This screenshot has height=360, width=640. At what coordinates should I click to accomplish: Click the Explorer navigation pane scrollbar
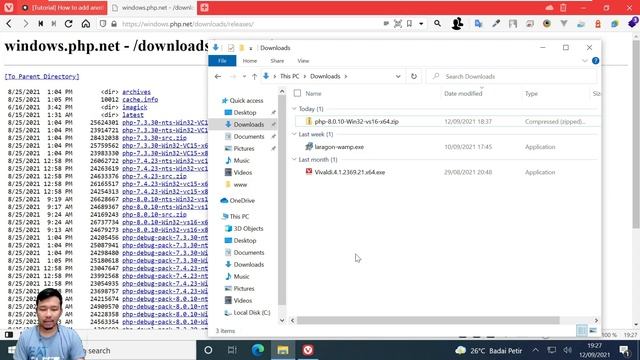coord(282,200)
